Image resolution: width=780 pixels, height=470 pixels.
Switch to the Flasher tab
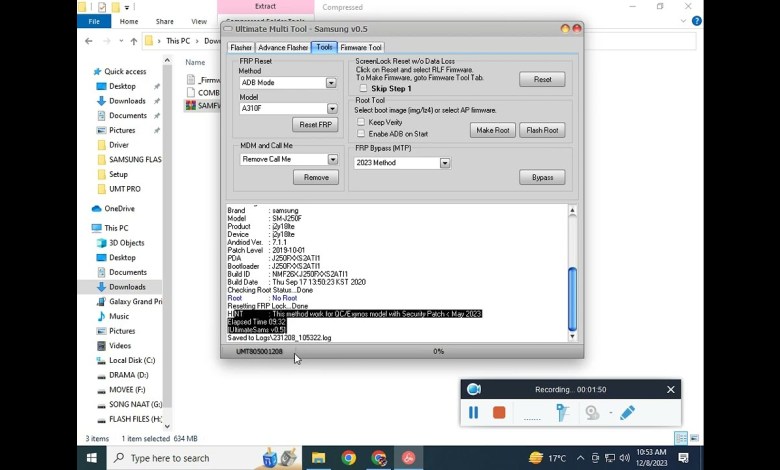click(x=241, y=47)
